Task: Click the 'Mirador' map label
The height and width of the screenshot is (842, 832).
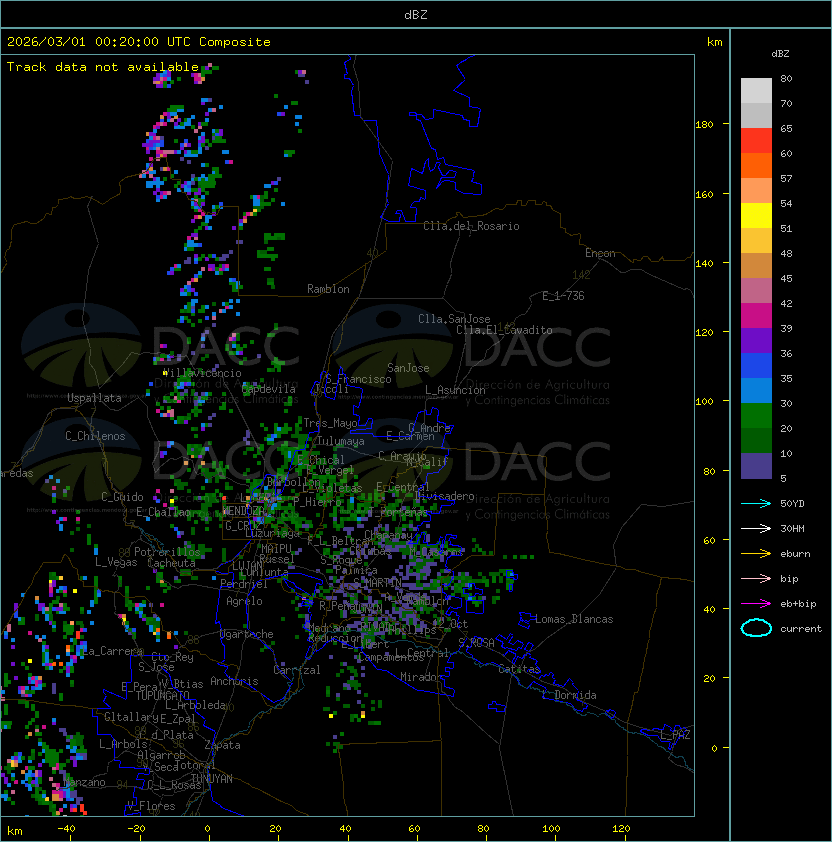Action: 421,677
